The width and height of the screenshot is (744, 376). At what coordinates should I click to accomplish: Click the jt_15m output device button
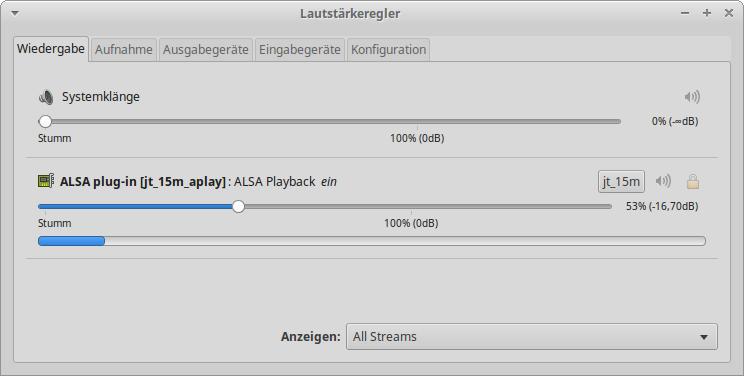coord(621,181)
